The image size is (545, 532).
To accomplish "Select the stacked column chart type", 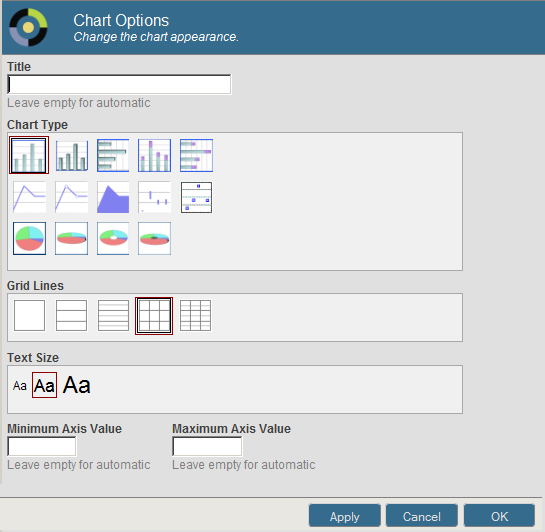I will 154,155.
